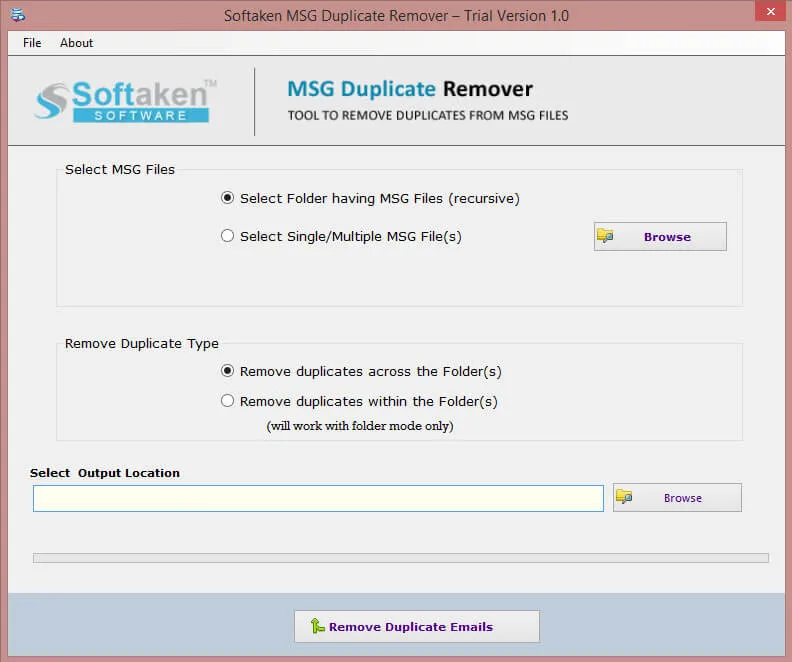
Task: Click the Remove Duplicate Type group label
Action: [142, 343]
